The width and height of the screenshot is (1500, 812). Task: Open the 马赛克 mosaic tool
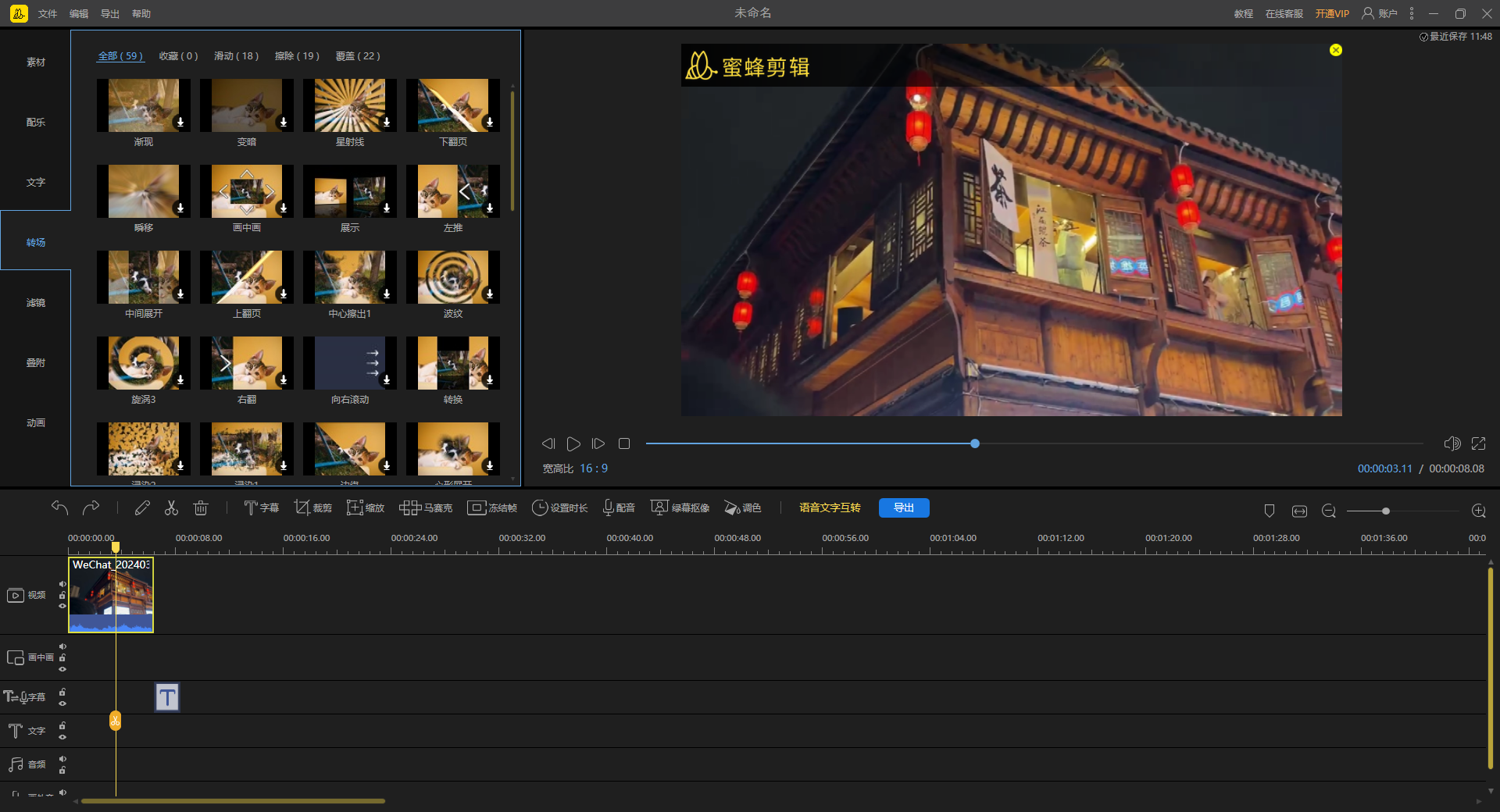tap(426, 508)
